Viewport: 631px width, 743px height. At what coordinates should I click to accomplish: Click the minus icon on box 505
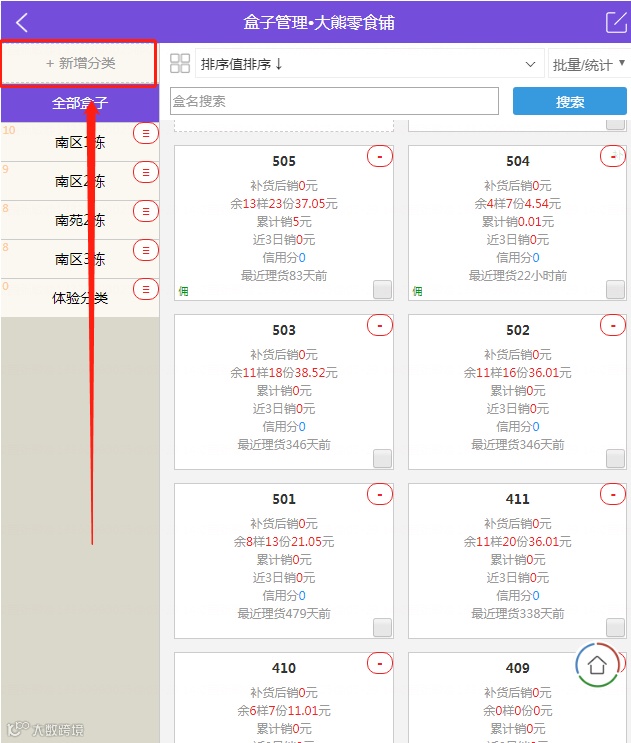[380, 156]
